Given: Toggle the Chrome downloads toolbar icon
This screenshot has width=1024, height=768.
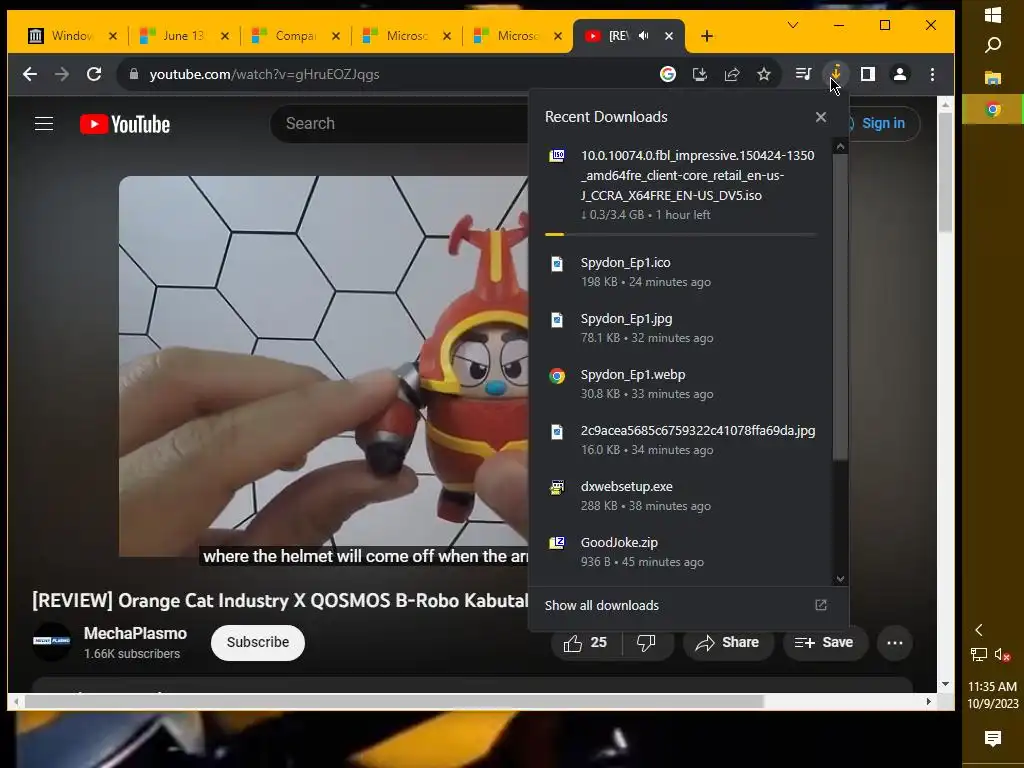Looking at the screenshot, I should tap(835, 74).
